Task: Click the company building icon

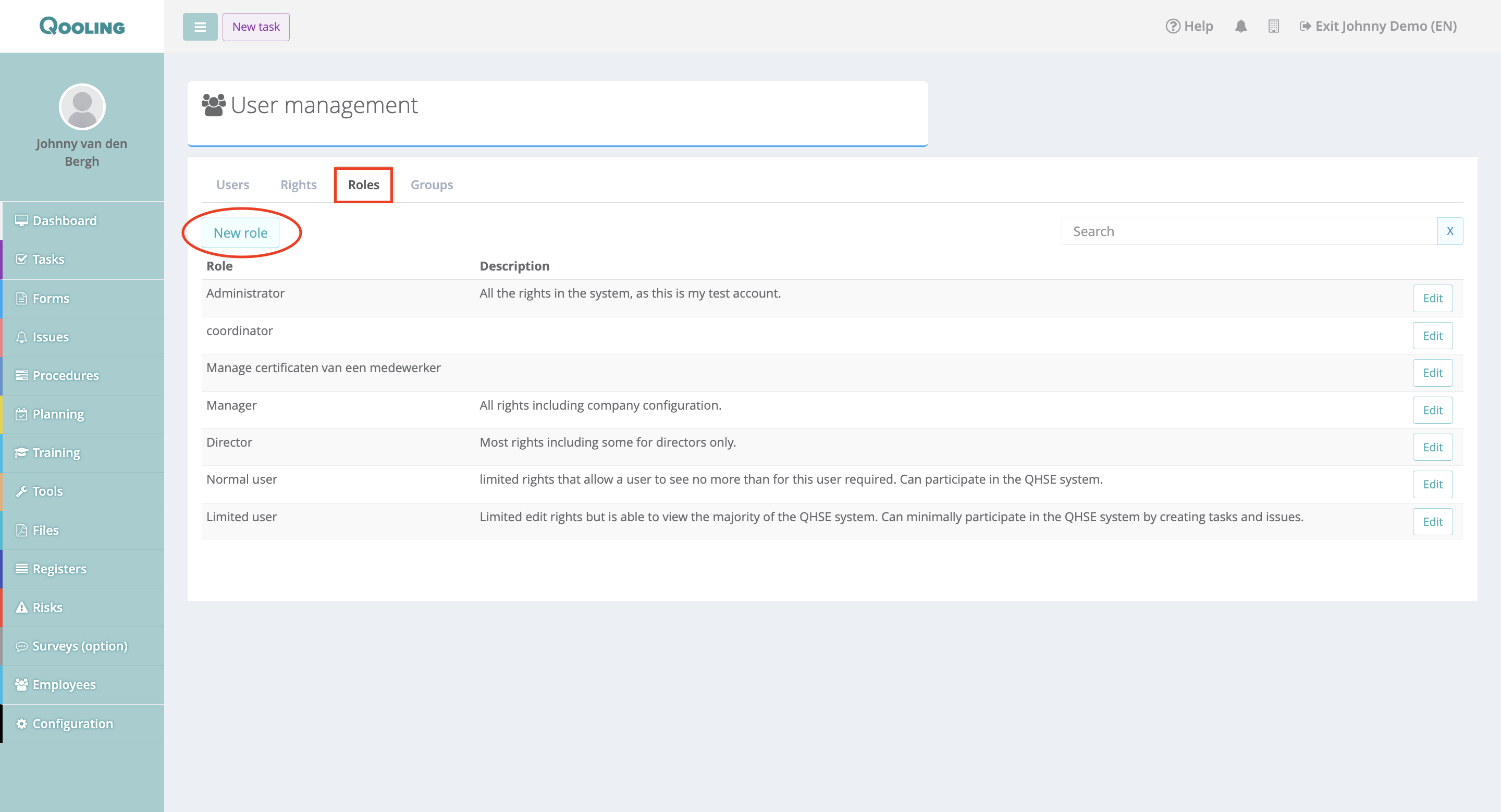Action: click(1273, 26)
